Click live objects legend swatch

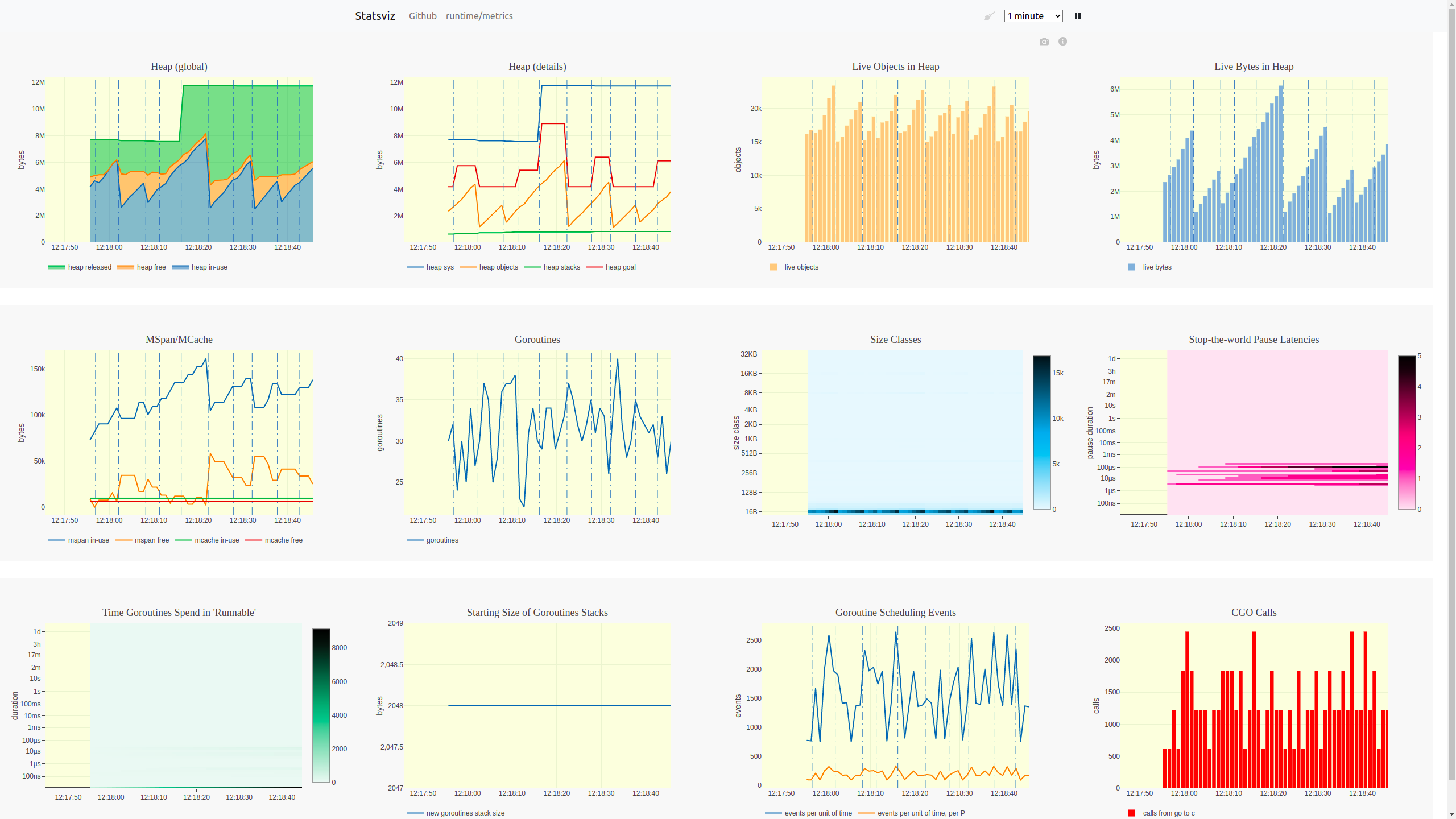tap(773, 267)
